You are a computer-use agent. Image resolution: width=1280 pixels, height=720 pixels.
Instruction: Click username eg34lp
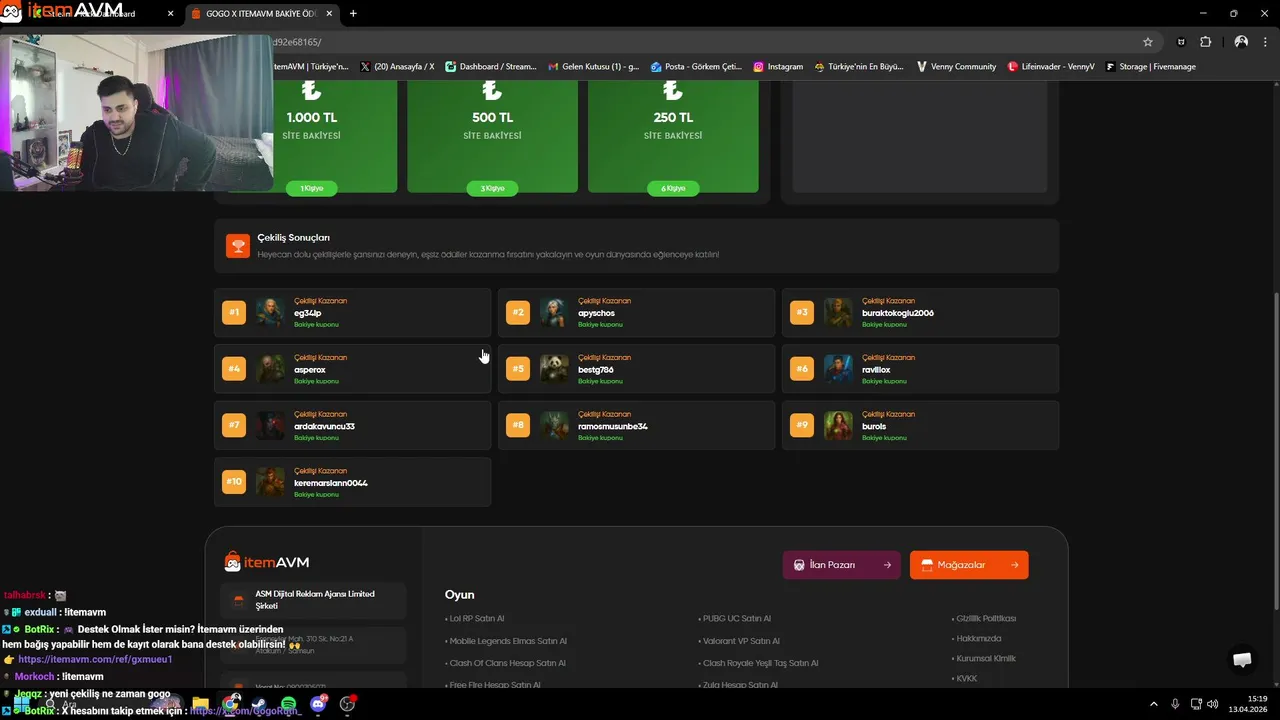[x=307, y=313]
